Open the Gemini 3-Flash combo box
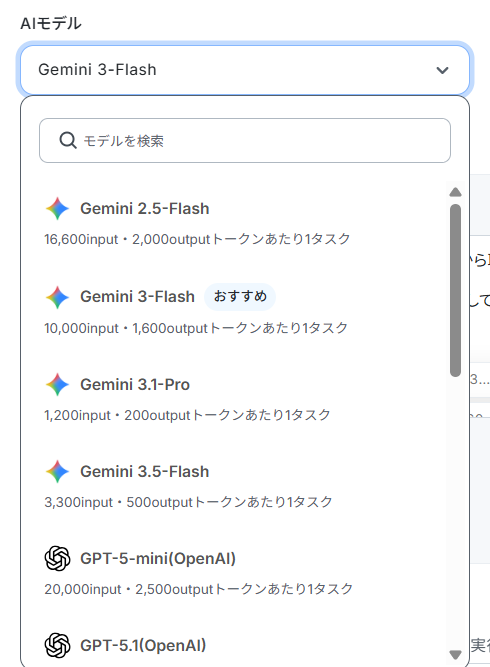 (x=245, y=70)
